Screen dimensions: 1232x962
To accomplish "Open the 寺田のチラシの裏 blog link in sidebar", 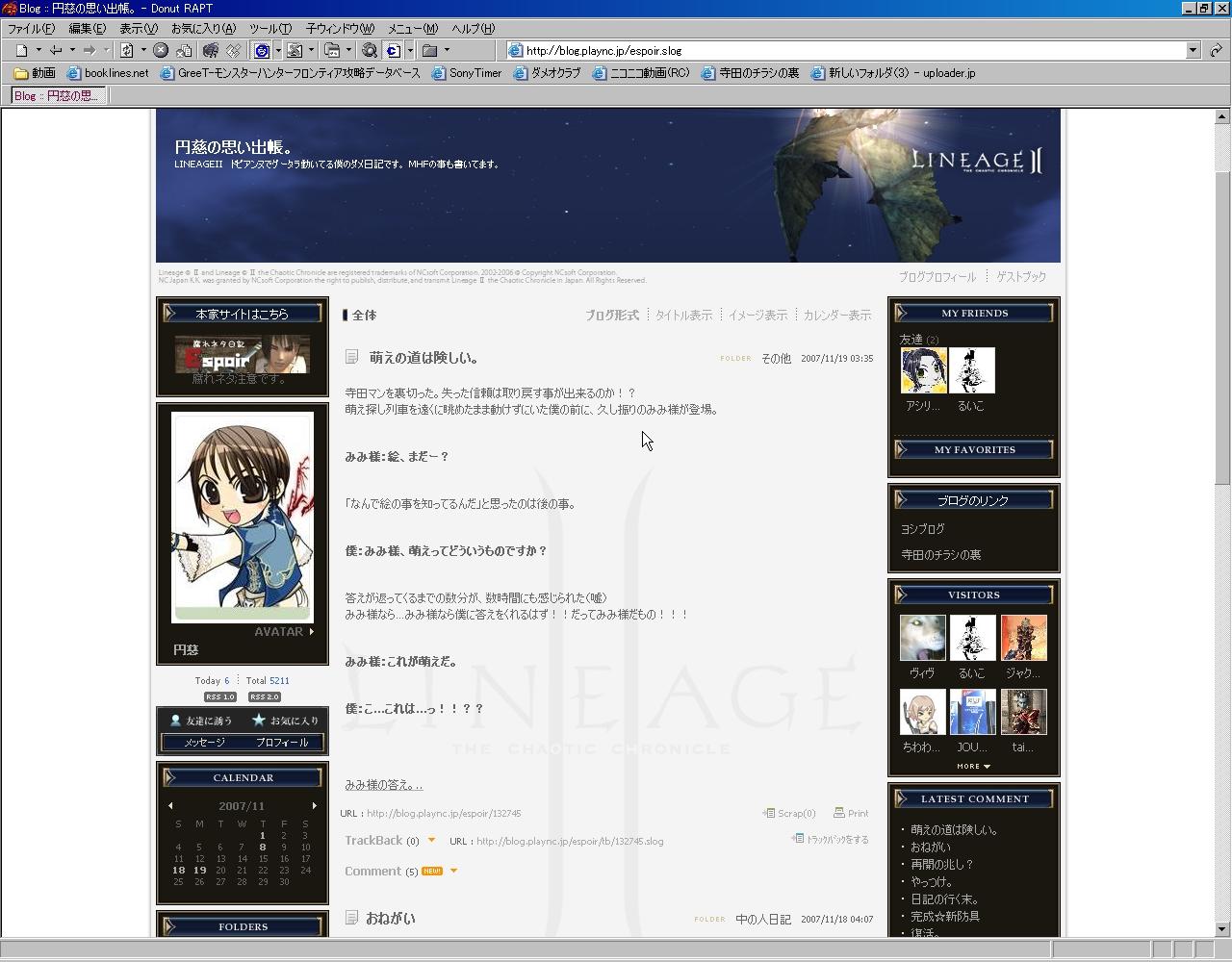I will [940, 555].
